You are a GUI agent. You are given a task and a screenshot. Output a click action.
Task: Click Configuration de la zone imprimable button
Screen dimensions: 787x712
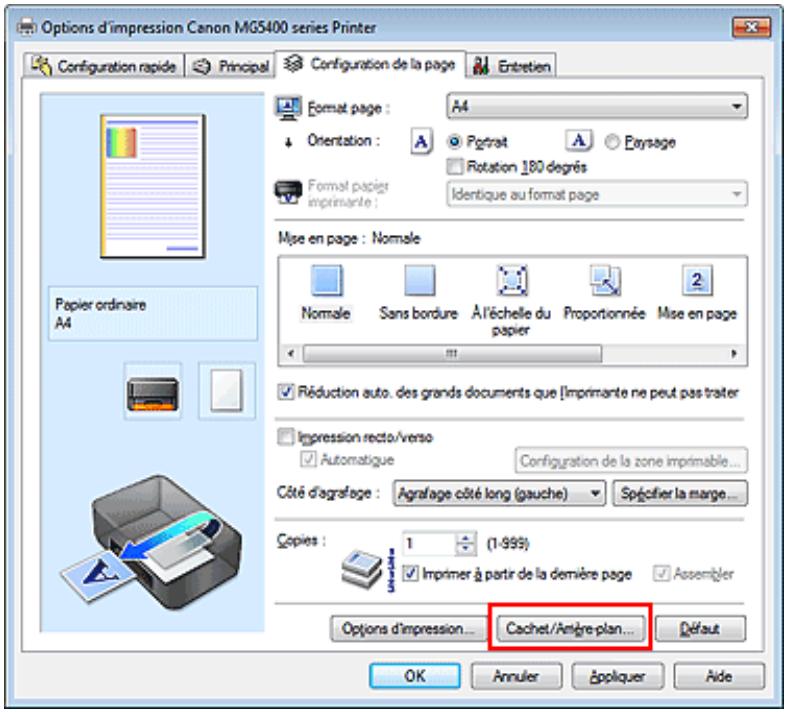(631, 461)
